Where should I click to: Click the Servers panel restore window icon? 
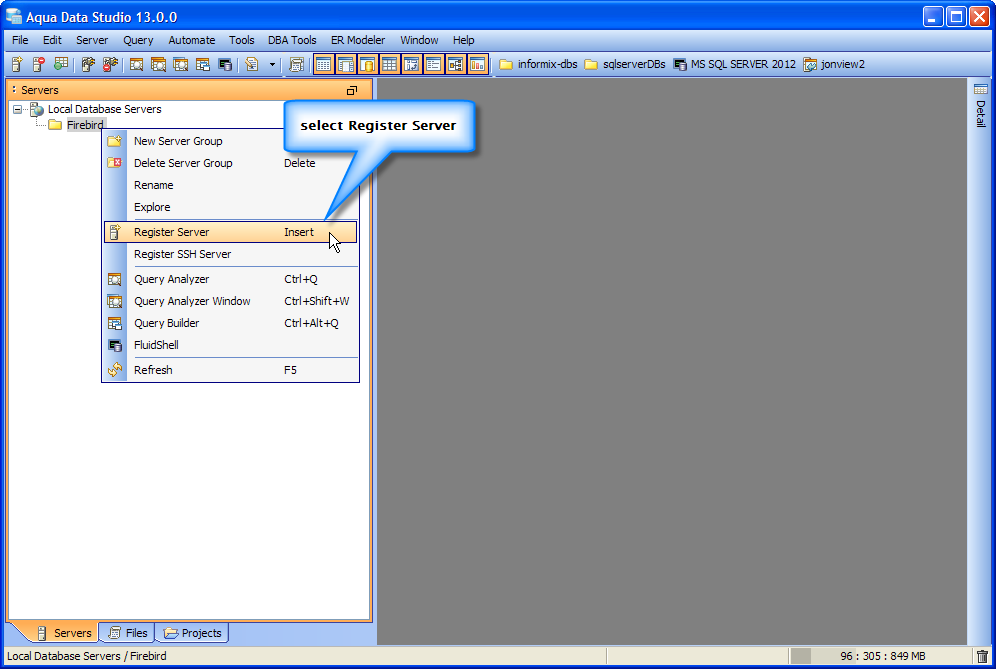coord(352,90)
